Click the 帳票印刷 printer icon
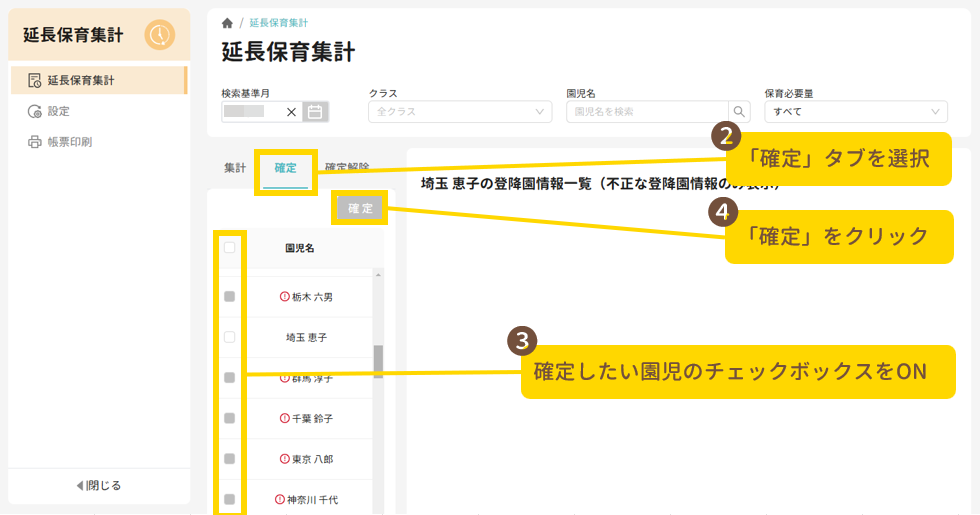The image size is (980, 515). pos(34,142)
